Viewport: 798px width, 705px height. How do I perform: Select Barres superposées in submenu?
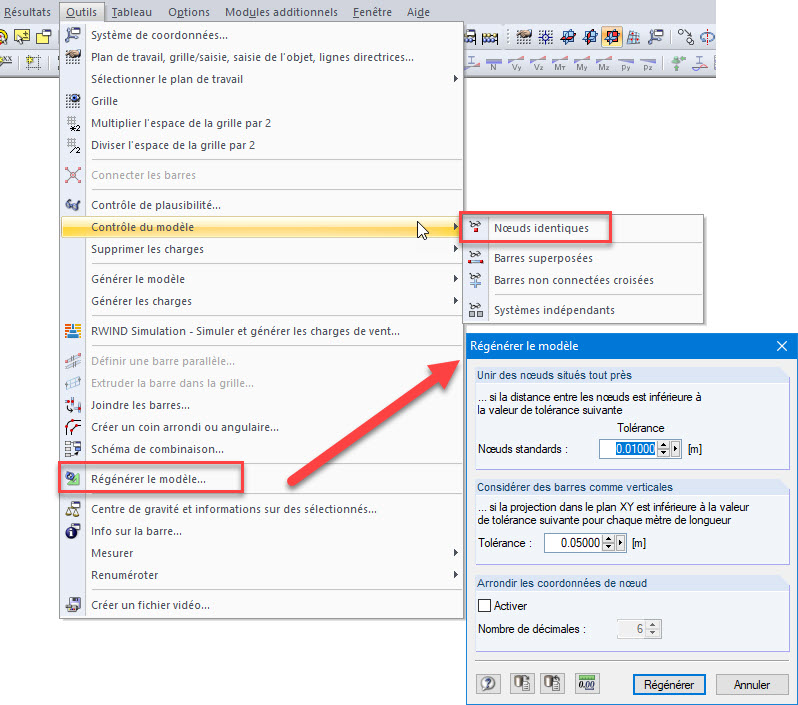584,258
